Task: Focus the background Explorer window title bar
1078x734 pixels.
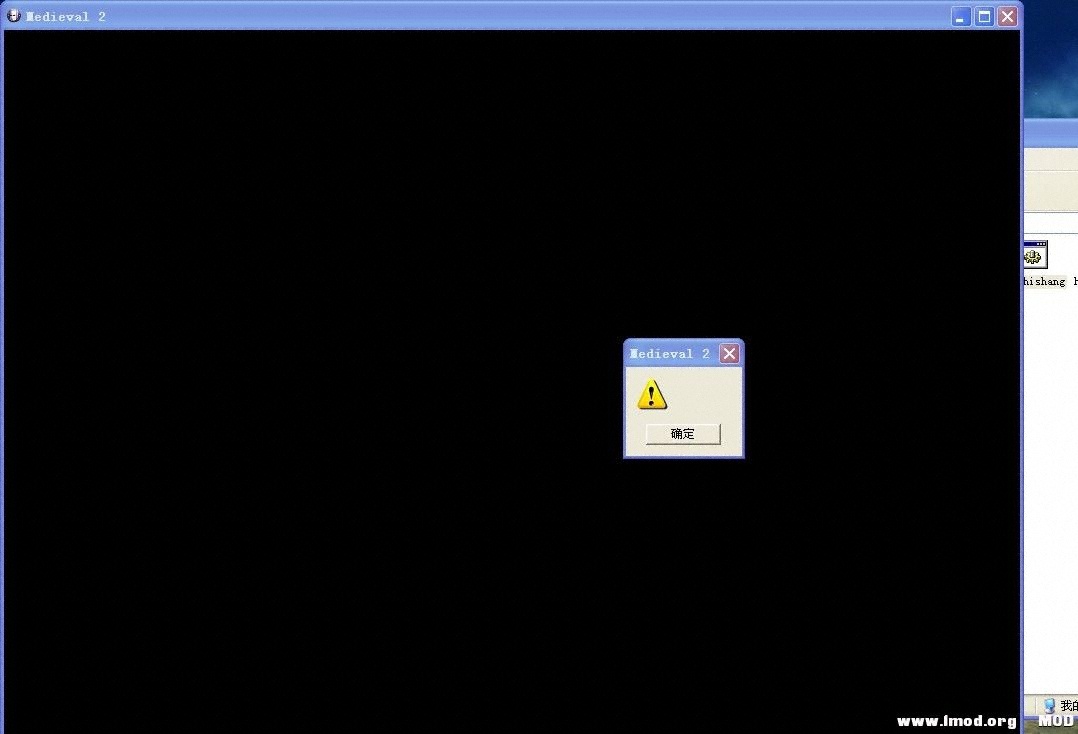Action: click(1050, 132)
